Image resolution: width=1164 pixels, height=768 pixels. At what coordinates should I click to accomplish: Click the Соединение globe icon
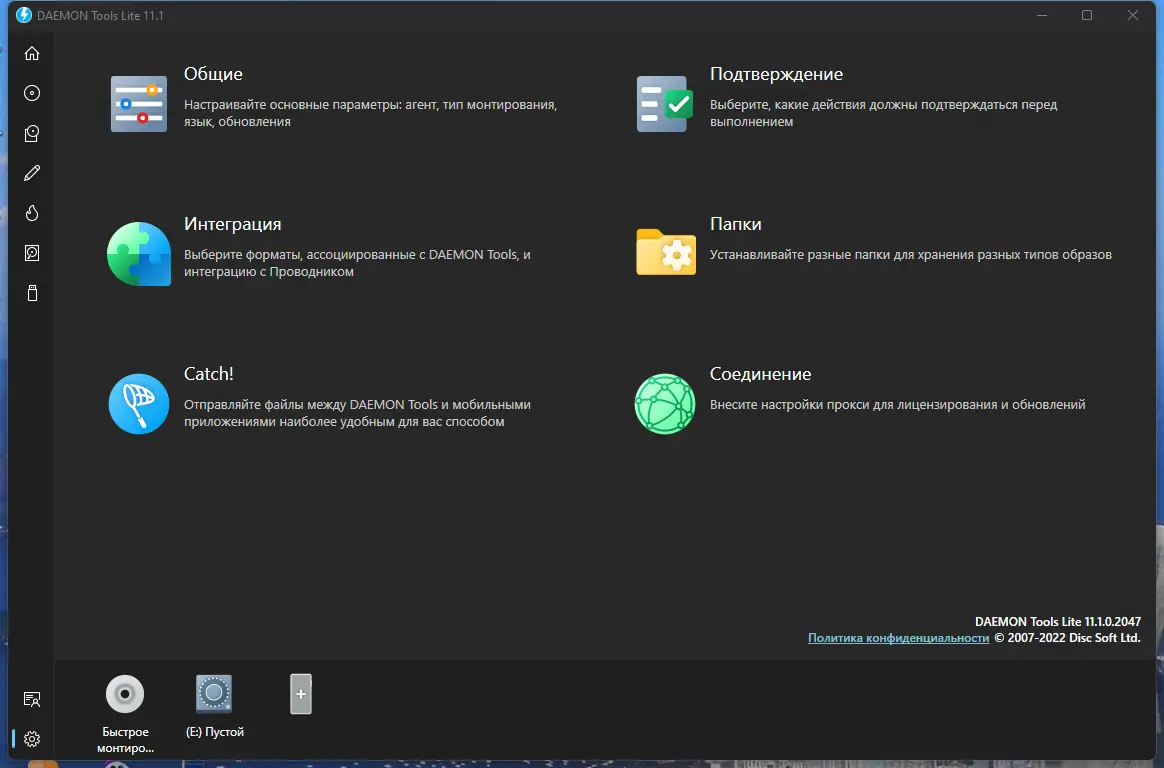point(665,404)
